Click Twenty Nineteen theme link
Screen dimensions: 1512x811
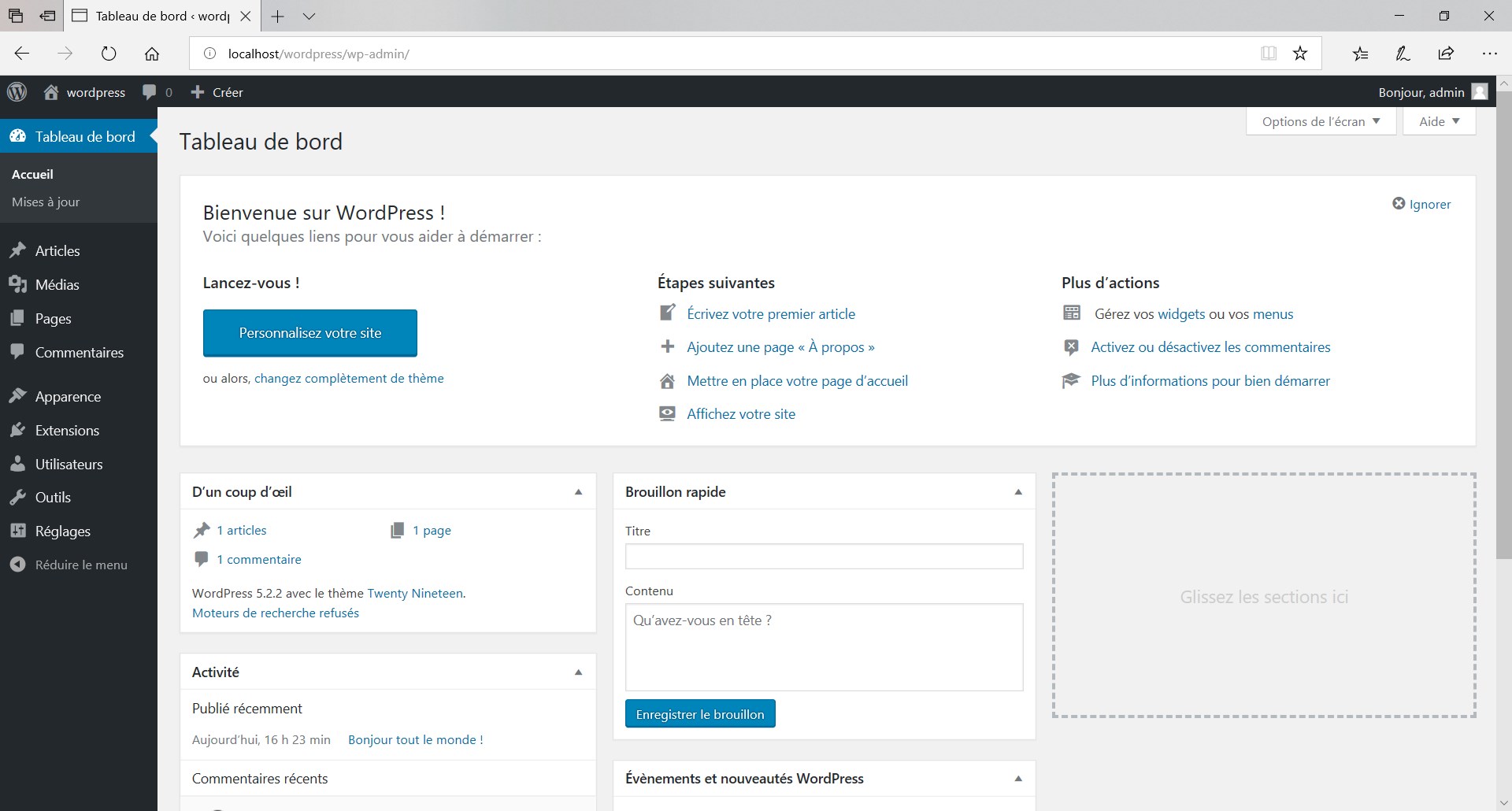(415, 593)
